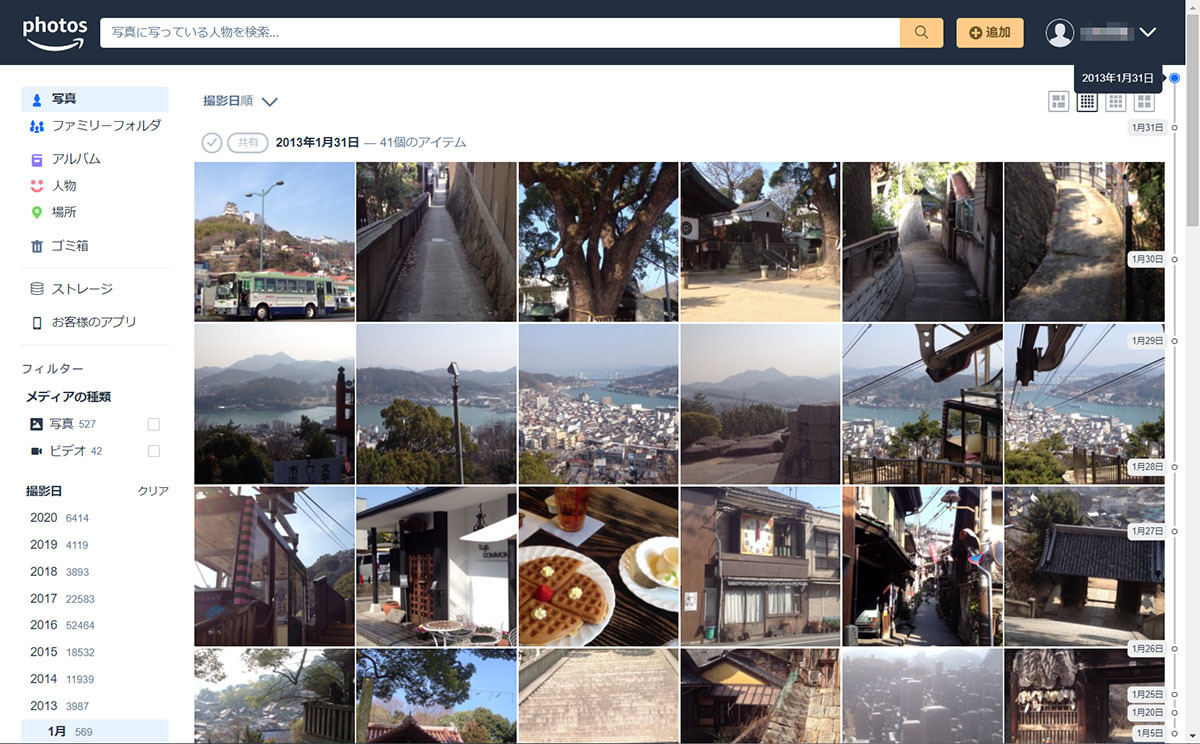Screen dimensions: 1200x744
Task: Jump to 1月29日 on timeline
Action: click(x=1147, y=341)
